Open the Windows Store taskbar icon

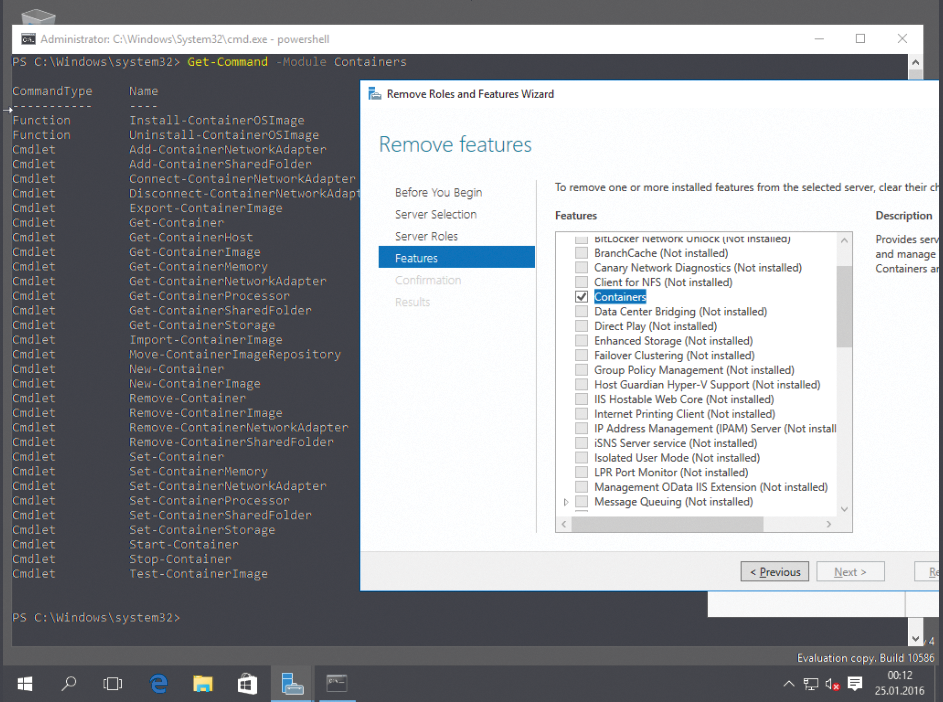[x=246, y=684]
